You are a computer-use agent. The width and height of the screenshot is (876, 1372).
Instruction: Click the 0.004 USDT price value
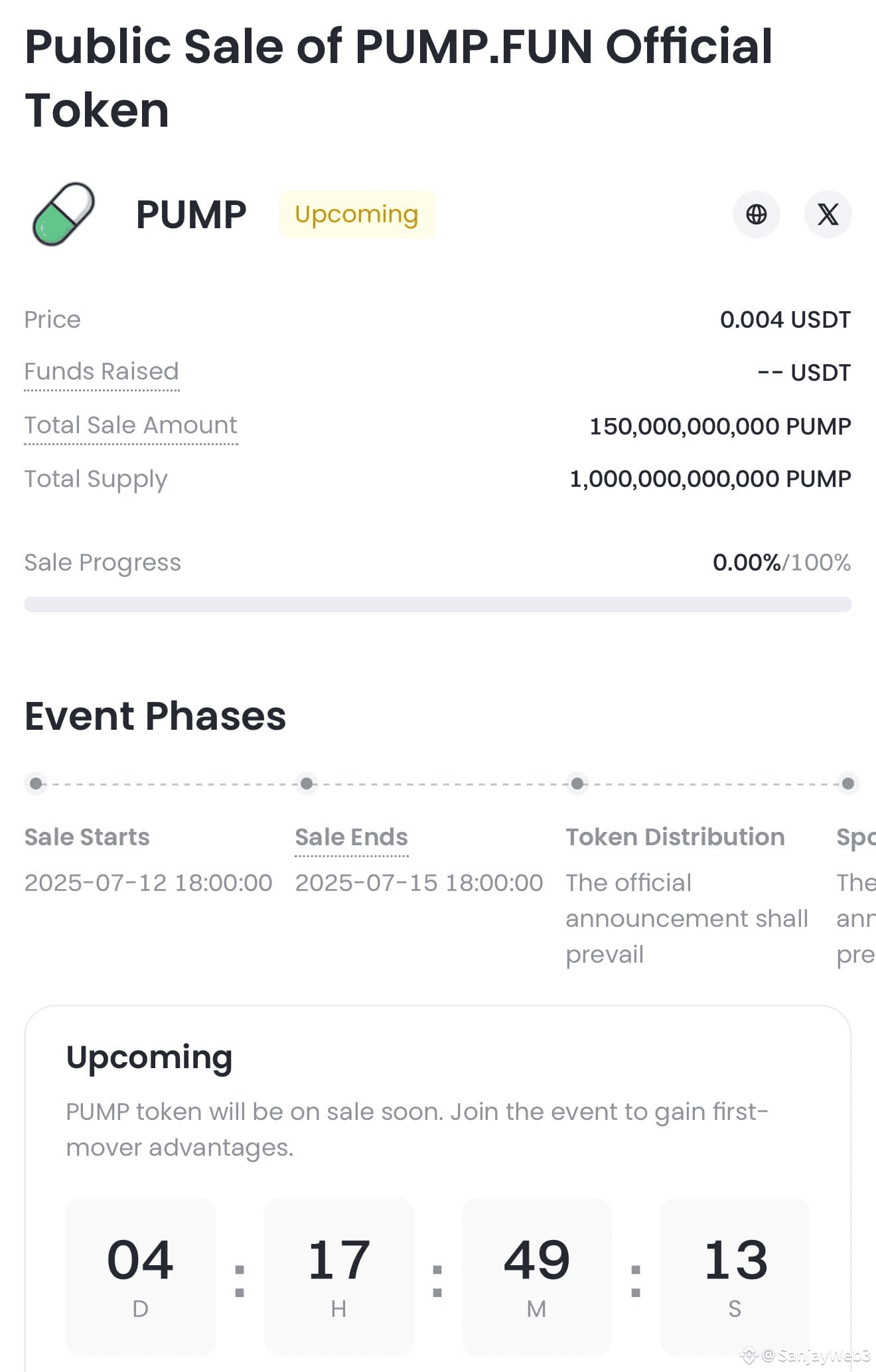click(x=785, y=320)
